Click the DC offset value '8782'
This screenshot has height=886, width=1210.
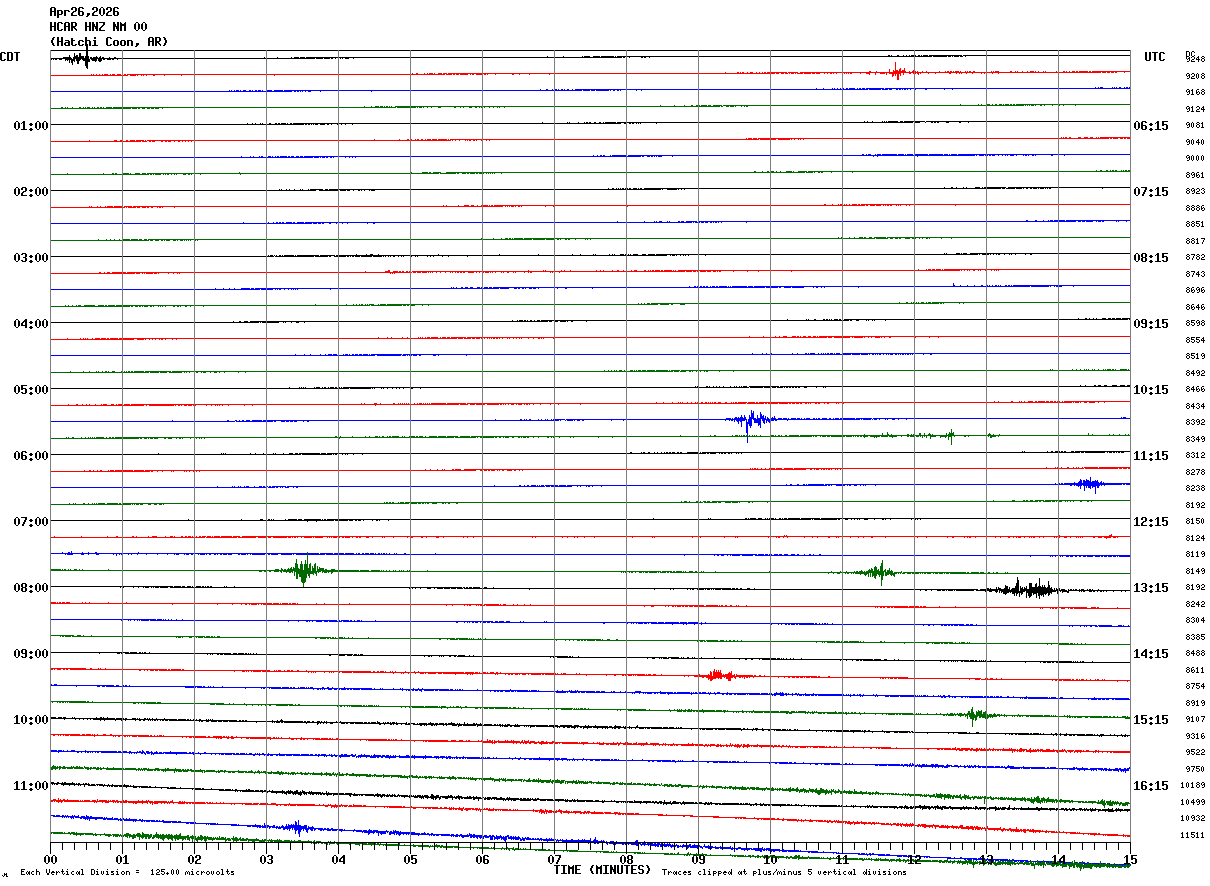click(x=1195, y=257)
